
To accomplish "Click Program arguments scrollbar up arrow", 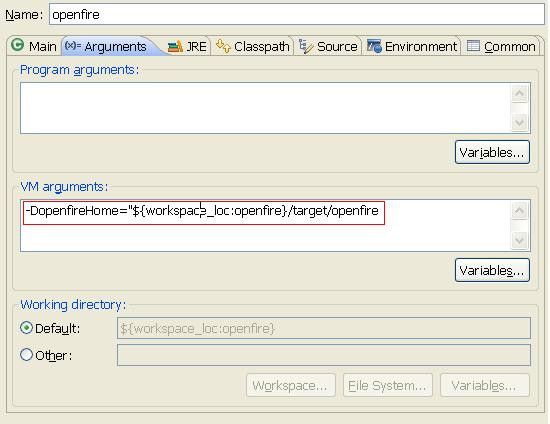I will [519, 93].
